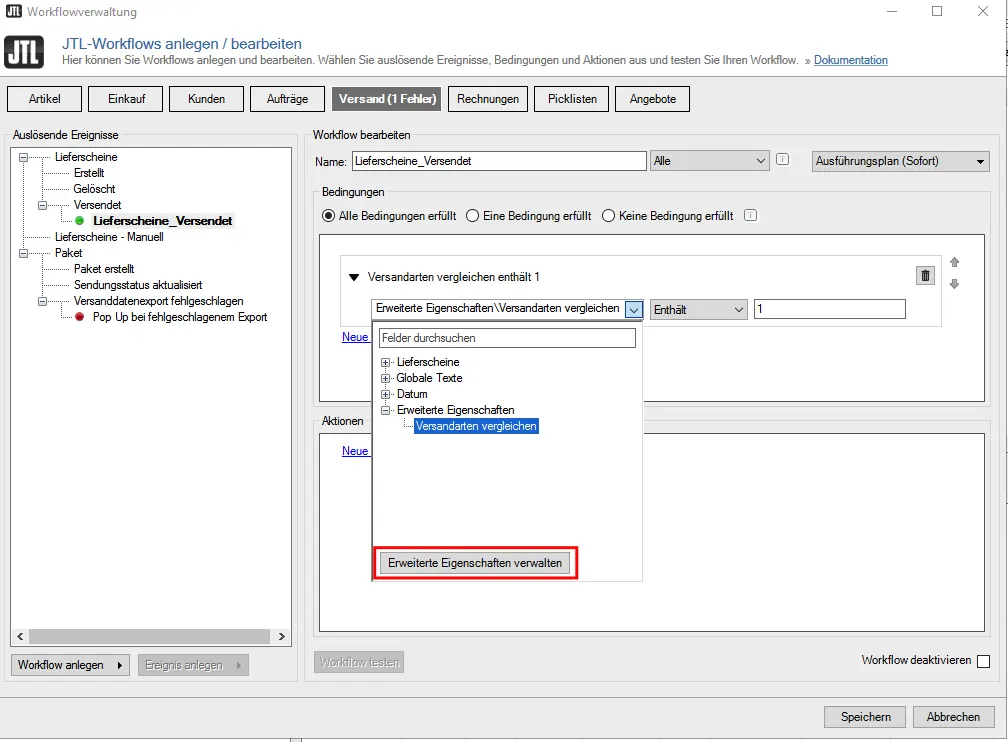Collapse the Versendet node in events tree
1008x742 pixels.
coord(42,205)
